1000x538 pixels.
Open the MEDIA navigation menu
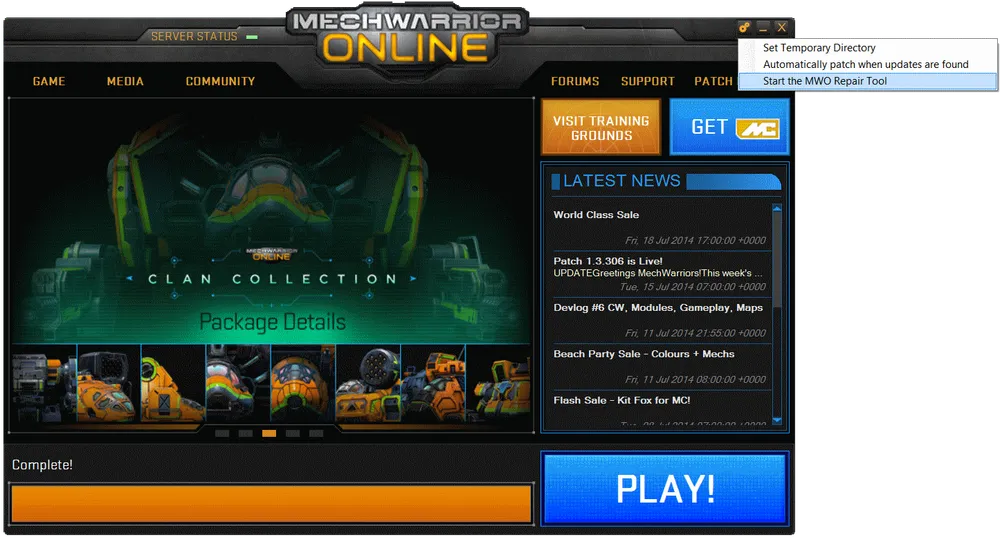125,82
